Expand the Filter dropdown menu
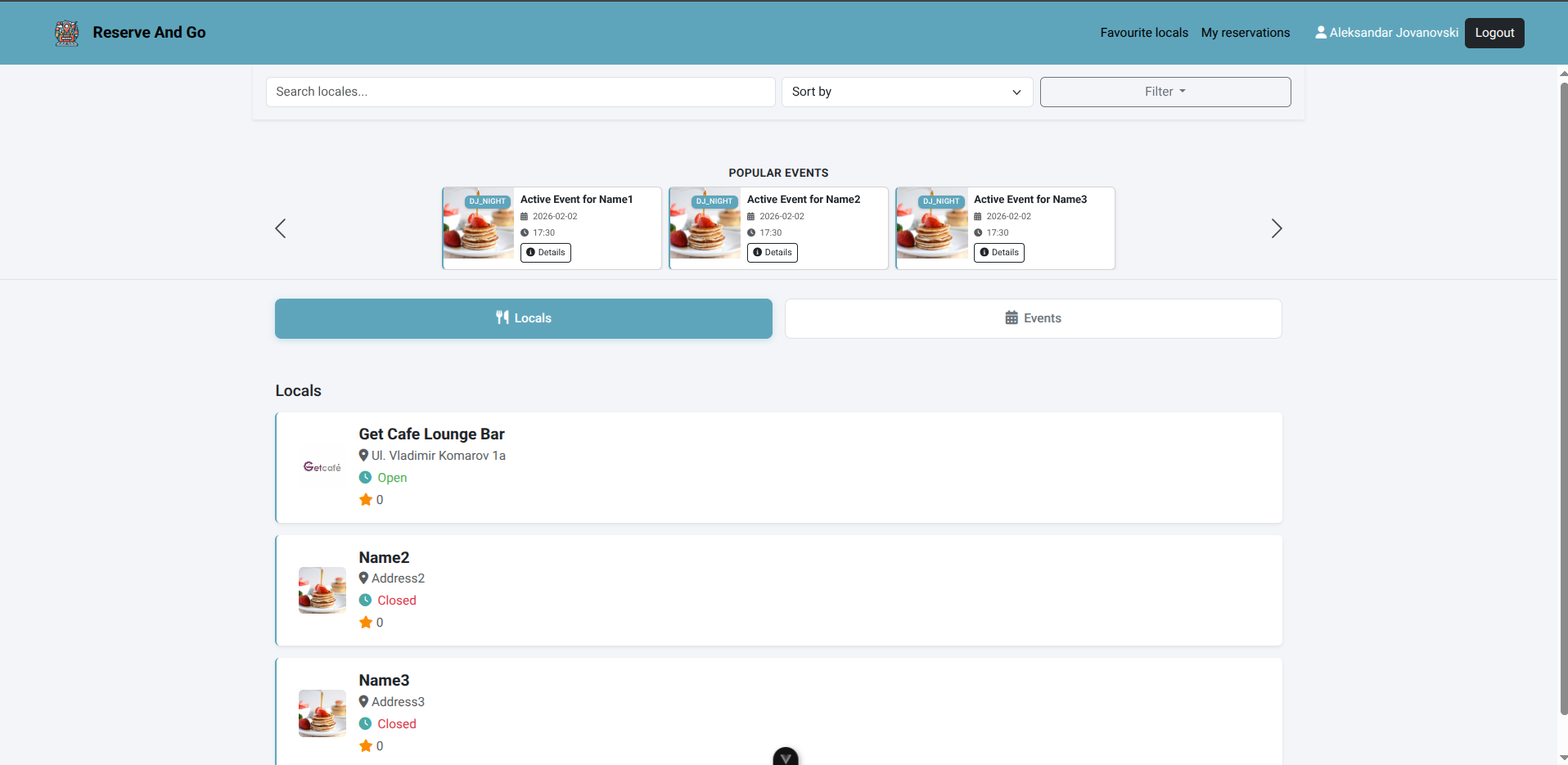Viewport: 1568px width, 765px height. pyautogui.click(x=1165, y=92)
